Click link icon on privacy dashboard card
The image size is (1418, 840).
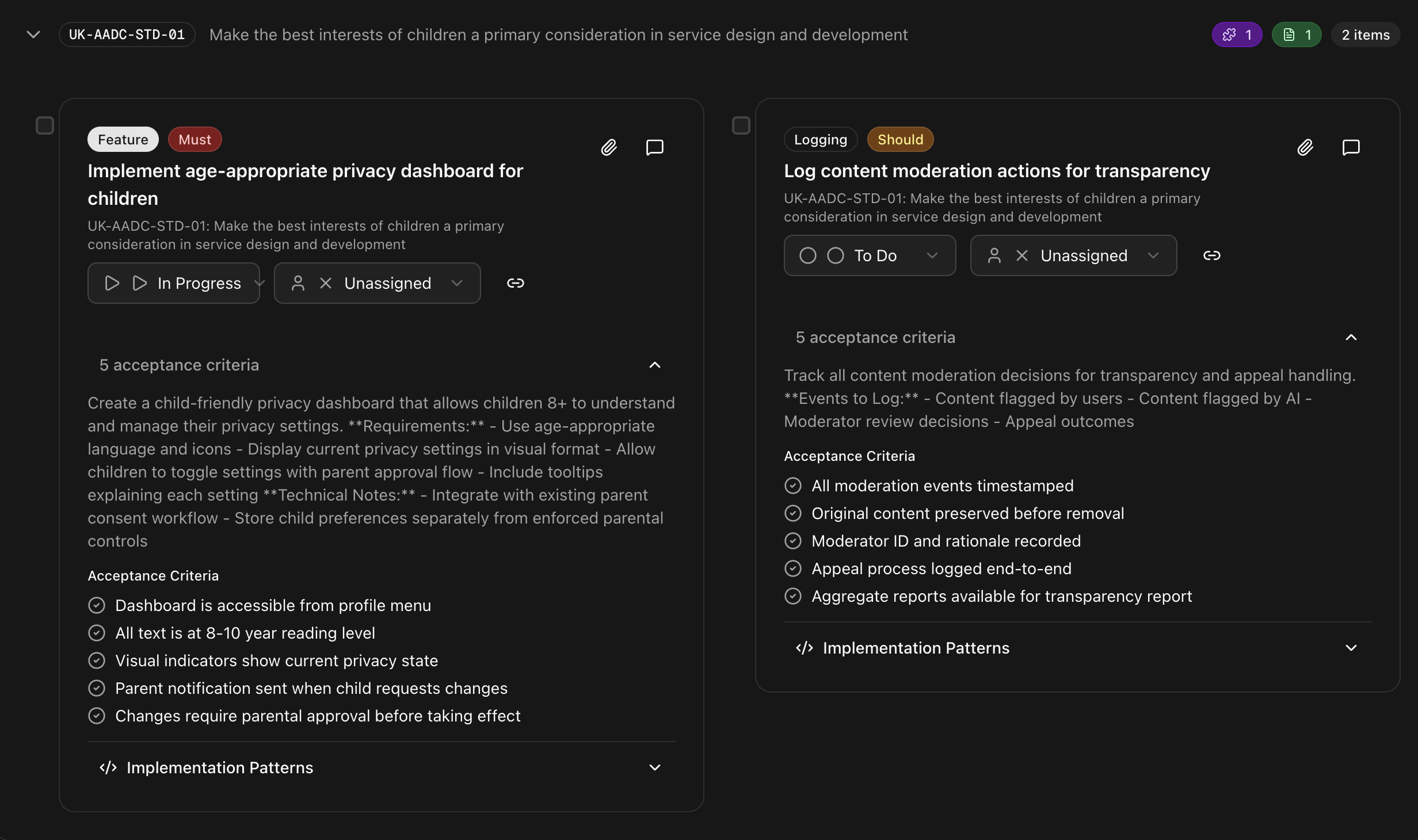(x=515, y=283)
